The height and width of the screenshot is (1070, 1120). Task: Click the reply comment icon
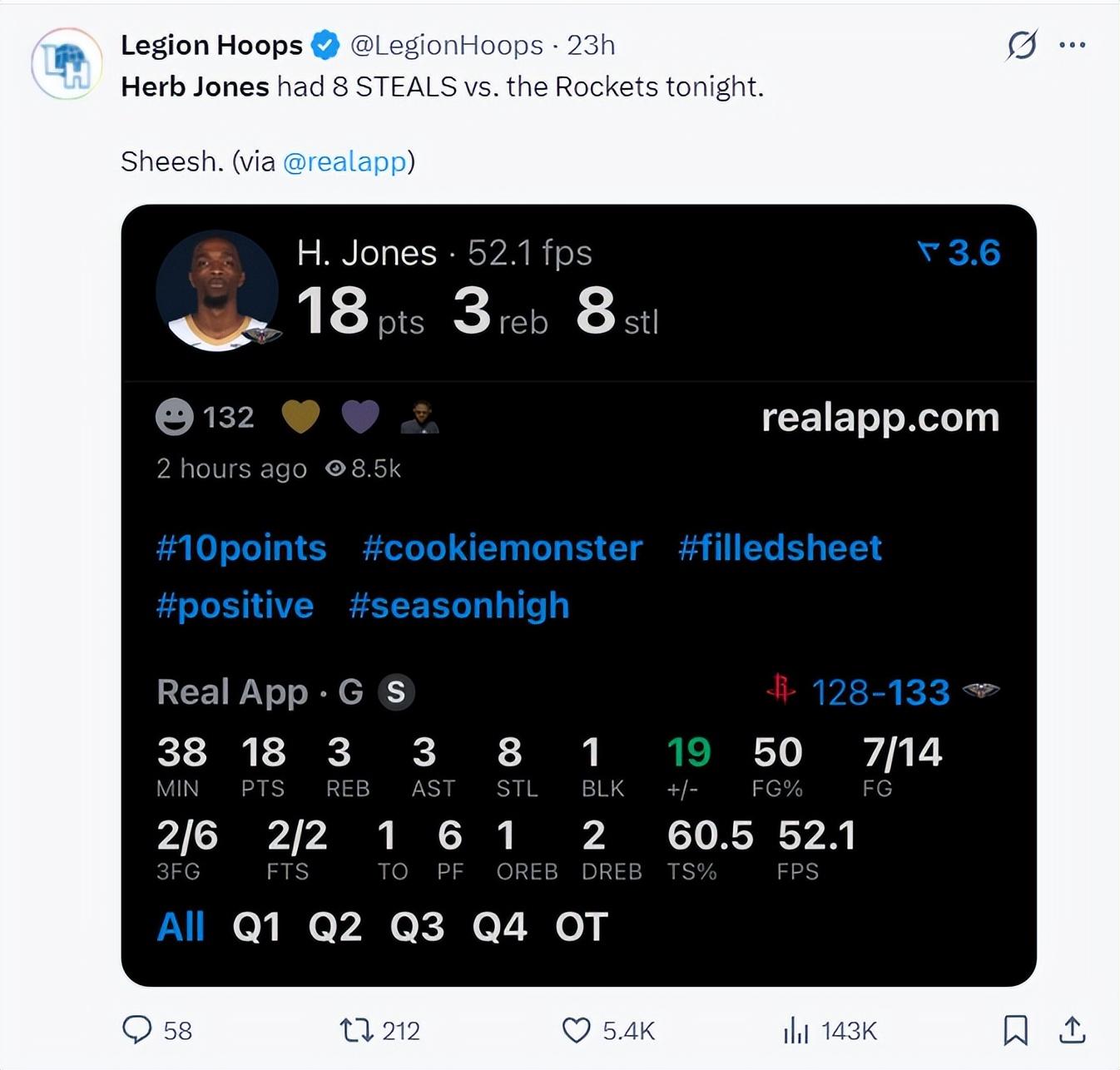coord(137,1029)
